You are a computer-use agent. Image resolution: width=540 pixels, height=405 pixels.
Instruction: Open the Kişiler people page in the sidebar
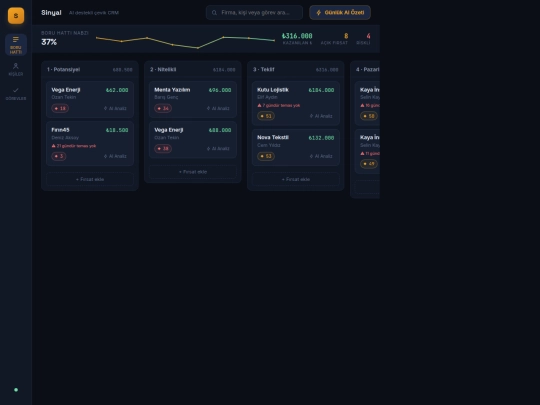tap(16, 69)
